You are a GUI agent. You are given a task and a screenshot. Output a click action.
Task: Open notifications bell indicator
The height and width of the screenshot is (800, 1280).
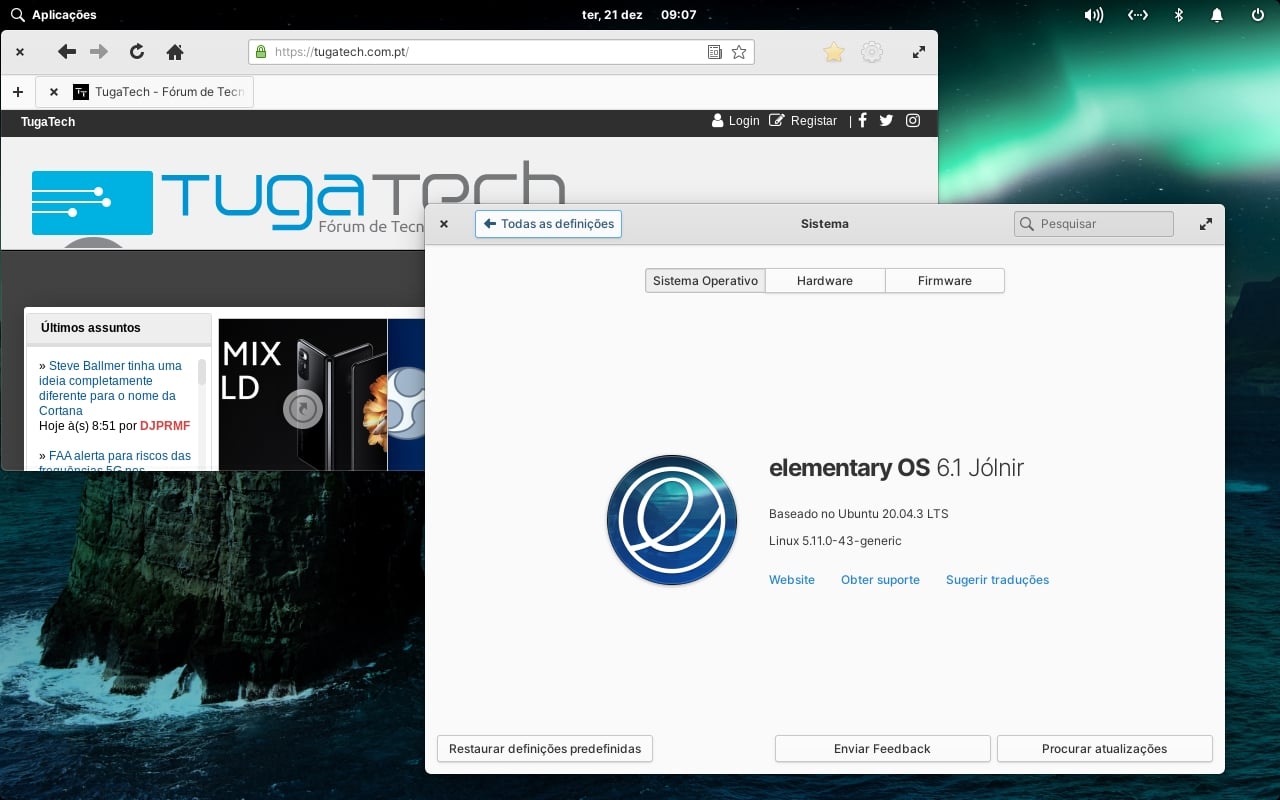point(1217,15)
